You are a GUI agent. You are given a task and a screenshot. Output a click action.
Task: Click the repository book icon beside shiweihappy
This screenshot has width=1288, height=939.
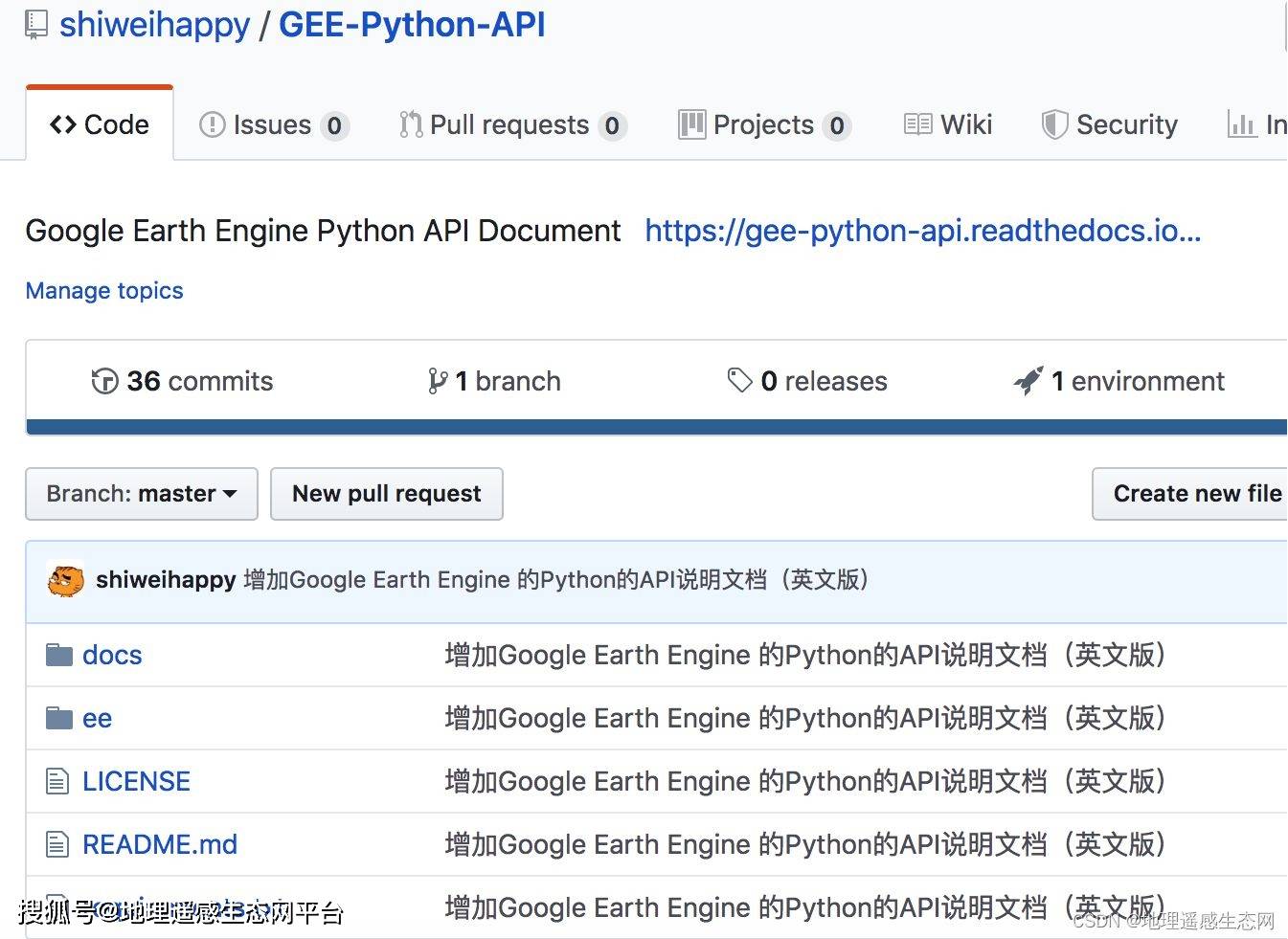(35, 24)
